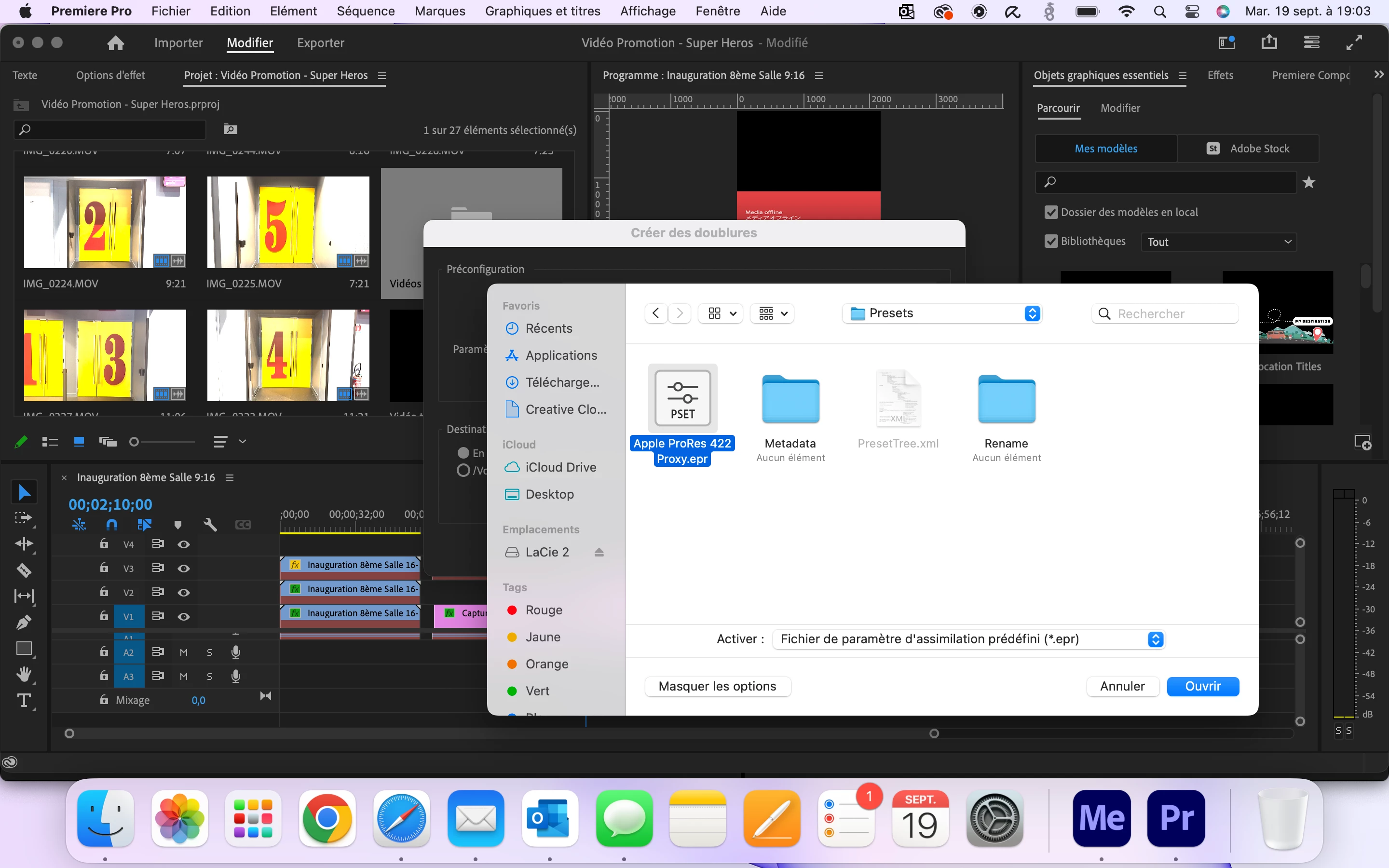
Task: Click Masquer les options button
Action: click(x=717, y=687)
